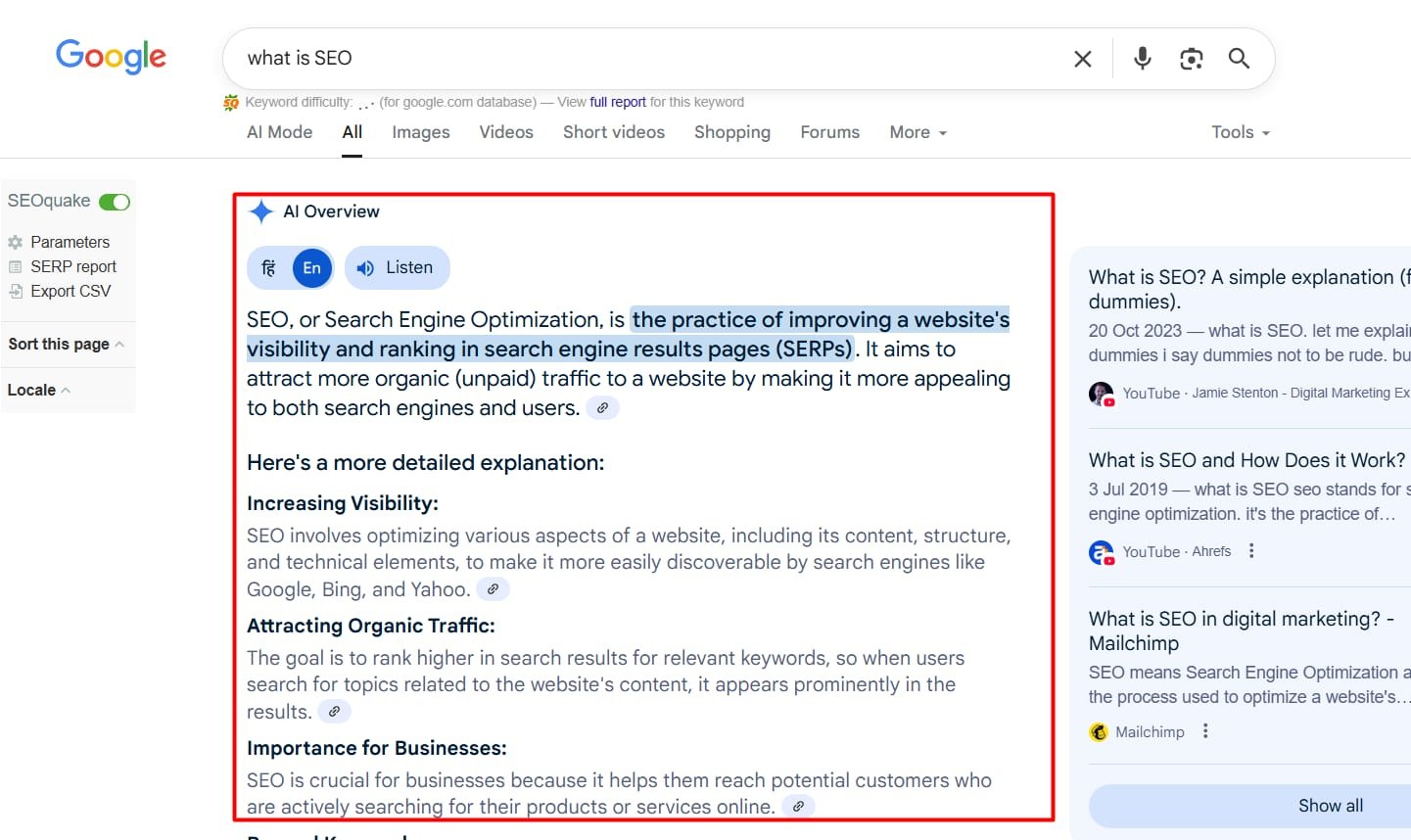Click the highlighted 'the practice of improving a website's' text
This screenshot has width=1411, height=840.
[x=821, y=319]
